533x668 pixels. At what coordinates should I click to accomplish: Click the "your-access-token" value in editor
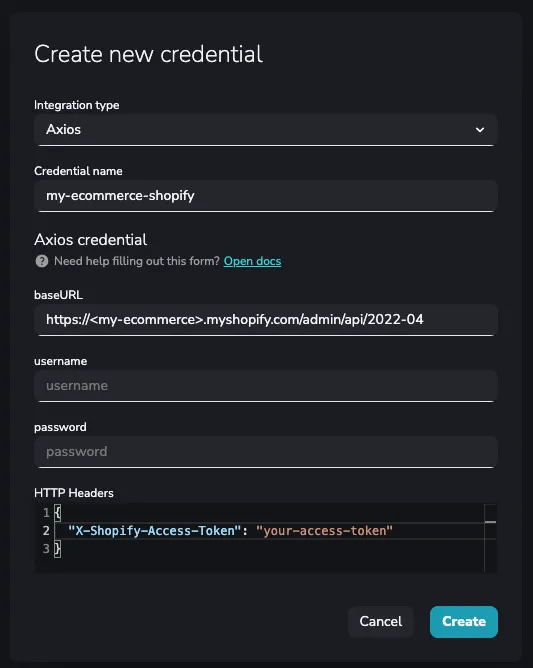[x=324, y=530]
